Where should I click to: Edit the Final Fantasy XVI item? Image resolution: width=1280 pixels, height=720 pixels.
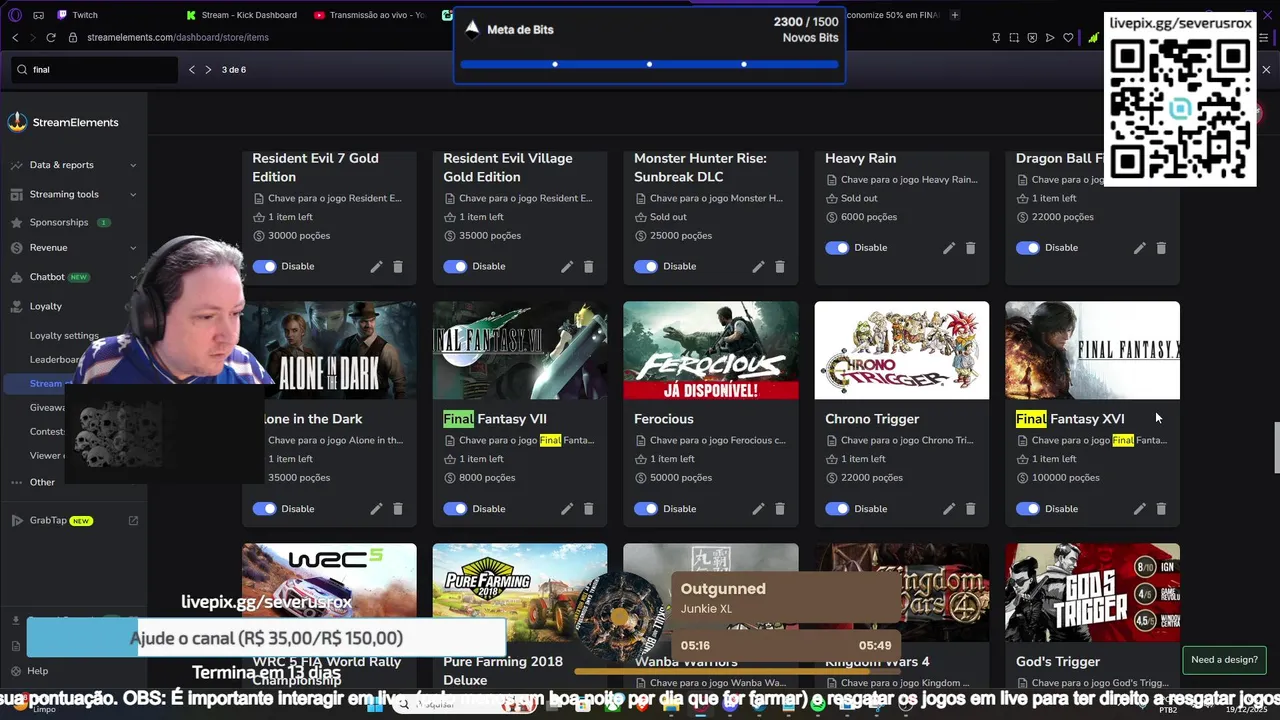click(1139, 509)
